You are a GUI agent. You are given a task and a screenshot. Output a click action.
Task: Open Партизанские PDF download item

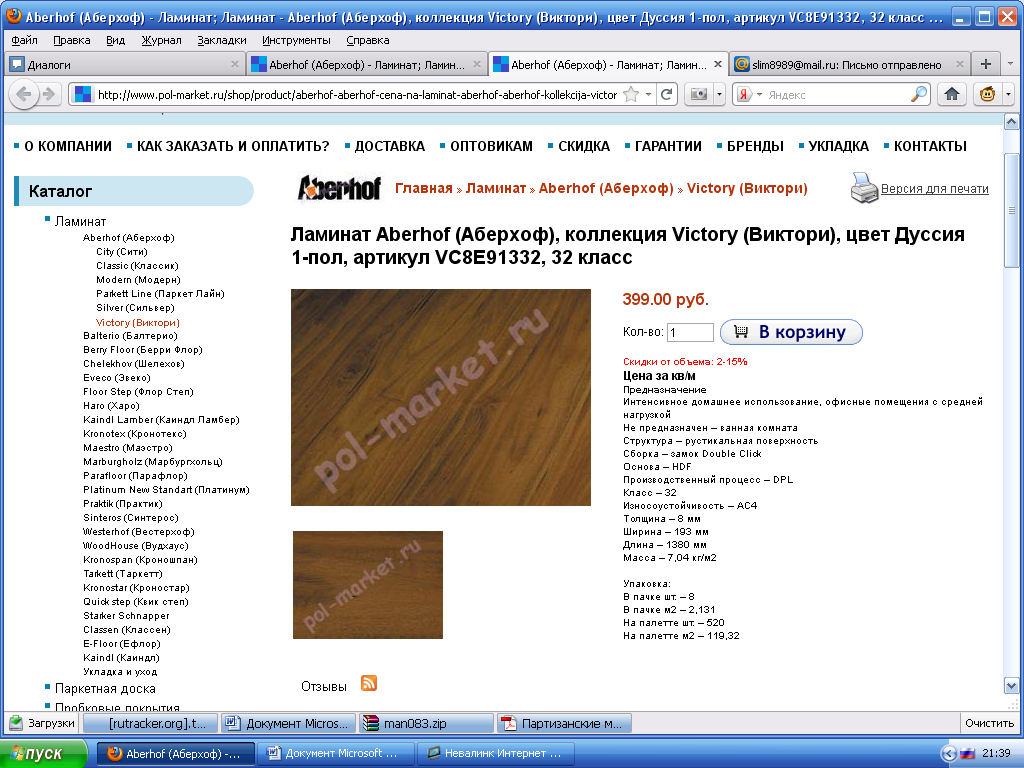(x=564, y=723)
